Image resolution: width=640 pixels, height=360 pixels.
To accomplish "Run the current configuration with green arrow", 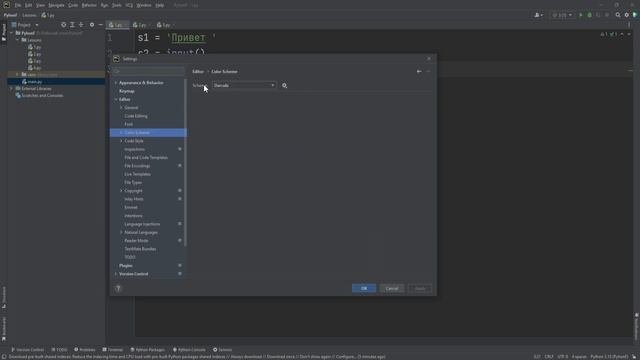I will click(581, 15).
